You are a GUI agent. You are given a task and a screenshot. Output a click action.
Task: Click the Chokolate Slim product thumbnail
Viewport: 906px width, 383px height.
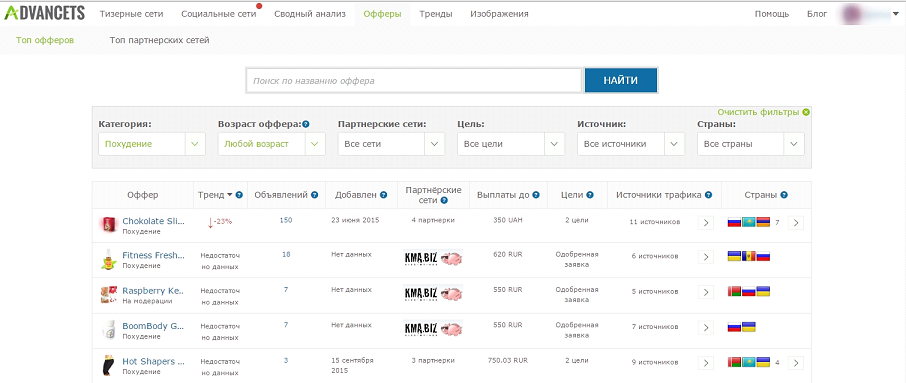[108, 225]
